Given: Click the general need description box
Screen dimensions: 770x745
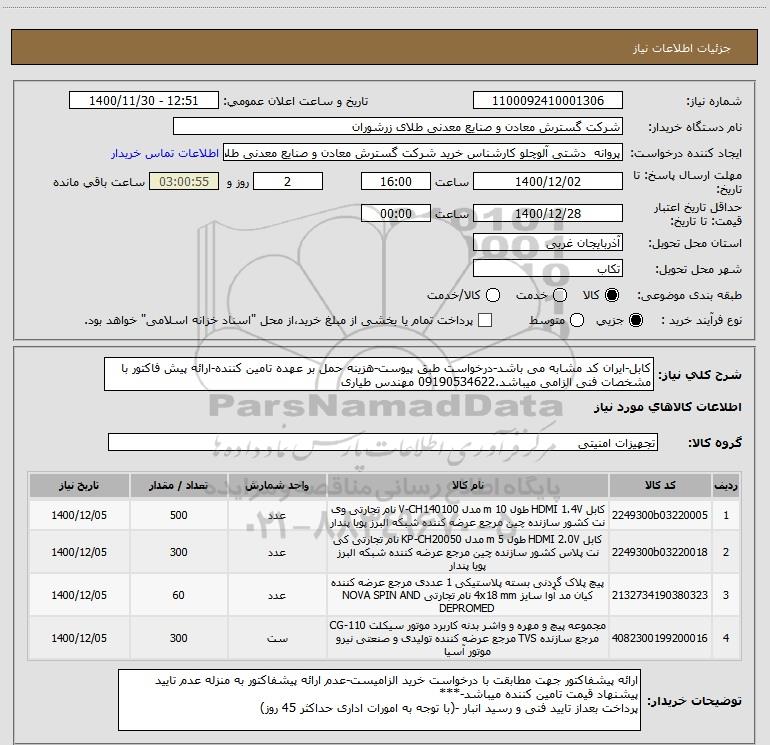Looking at the screenshot, I should 379,375.
